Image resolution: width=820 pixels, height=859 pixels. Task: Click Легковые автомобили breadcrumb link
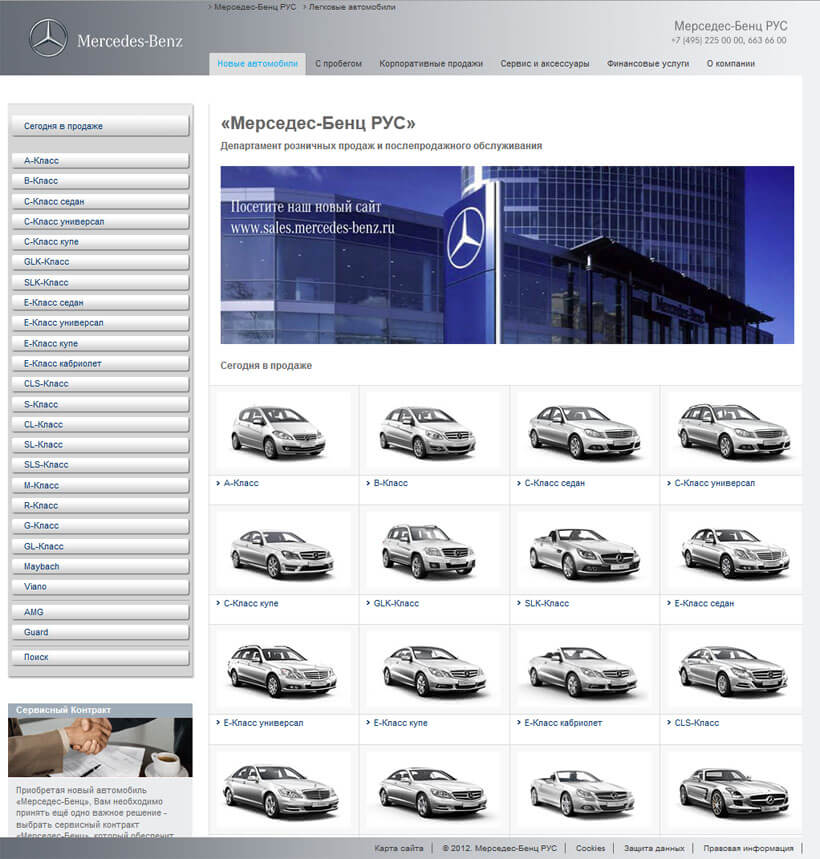point(352,7)
